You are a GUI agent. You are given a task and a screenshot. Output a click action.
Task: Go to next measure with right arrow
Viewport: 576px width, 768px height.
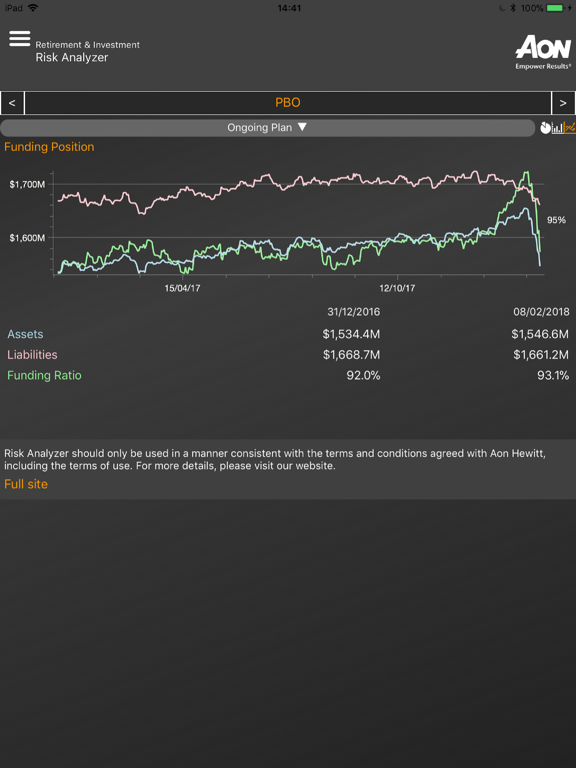563,103
